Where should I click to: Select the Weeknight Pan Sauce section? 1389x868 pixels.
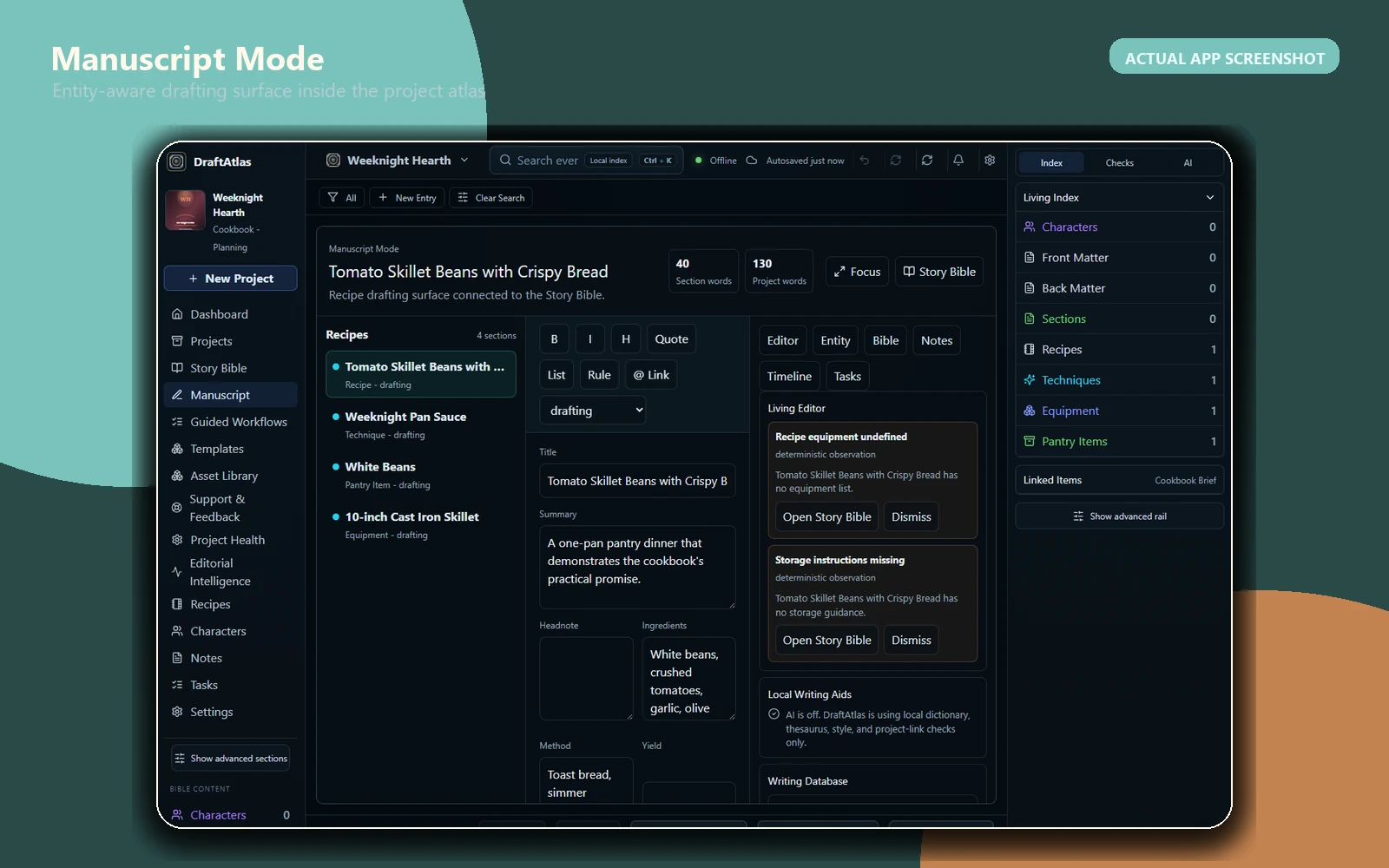(x=421, y=424)
